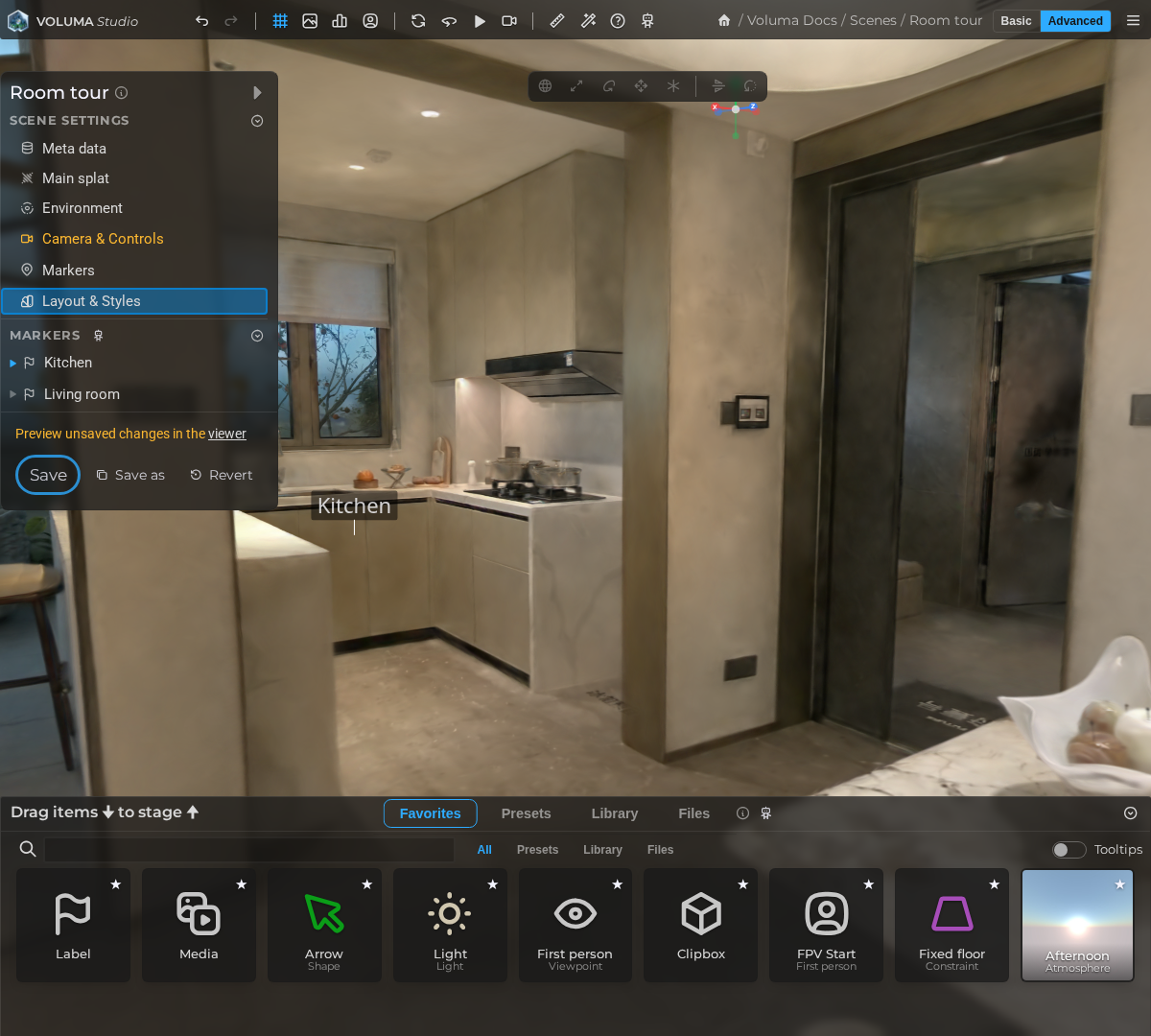Screen dimensions: 1151x1036
Task: Start preview with the play icon
Action: (480, 20)
